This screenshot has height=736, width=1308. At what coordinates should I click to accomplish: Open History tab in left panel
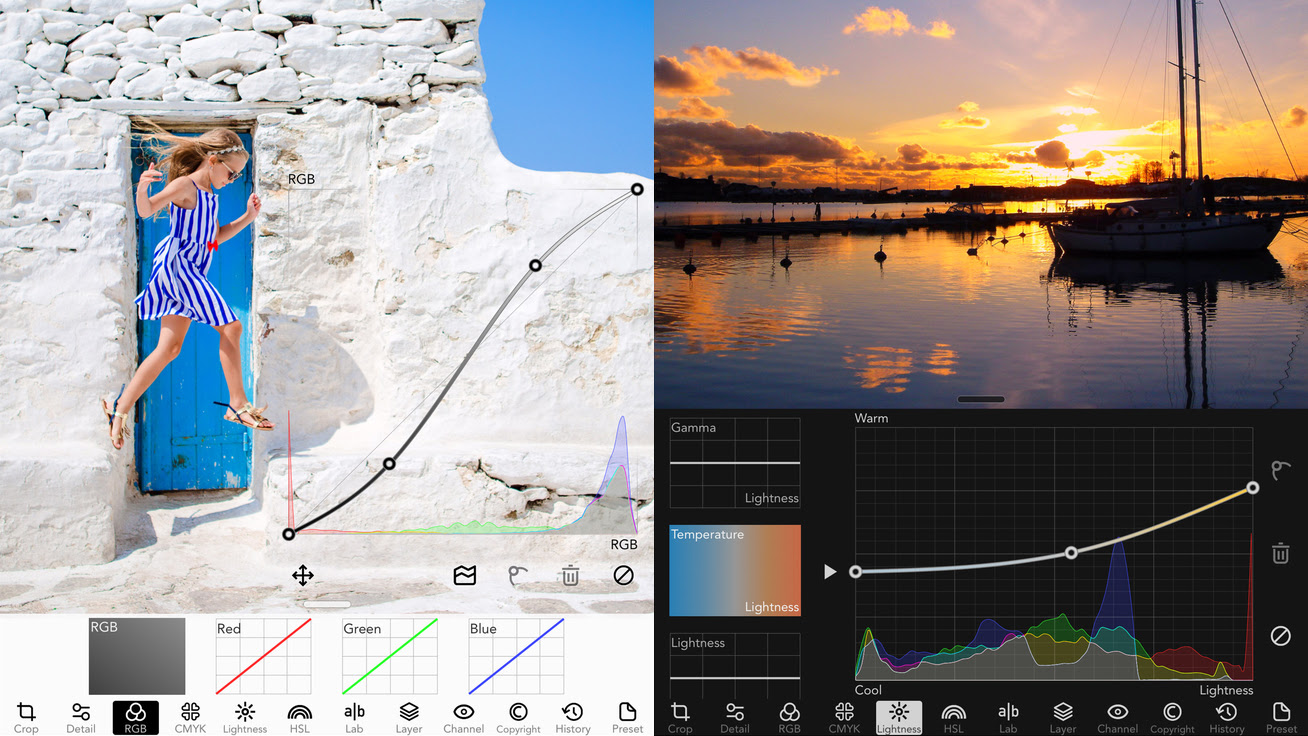(x=573, y=717)
